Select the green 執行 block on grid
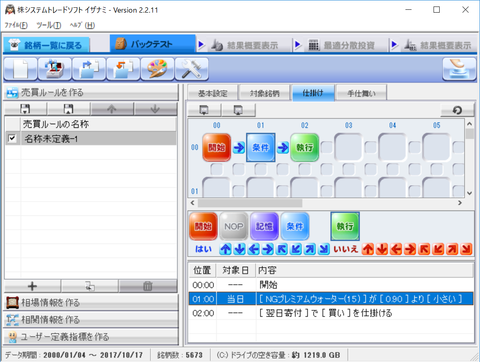This screenshot has height=362, width=480. point(305,147)
